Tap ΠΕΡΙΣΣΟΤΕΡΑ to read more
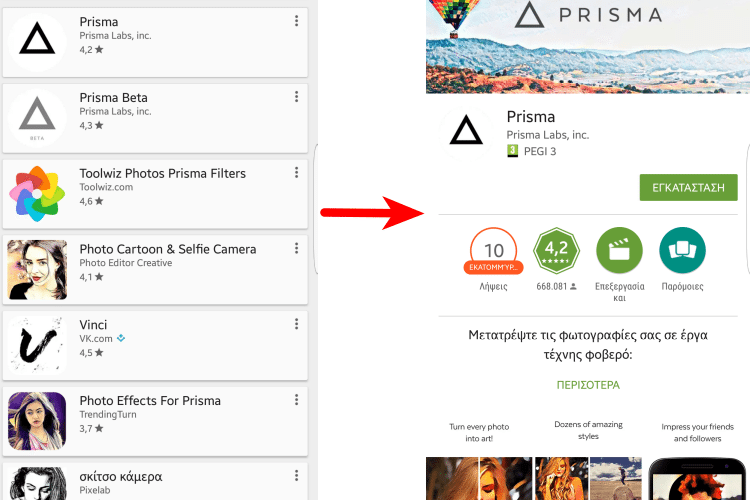Image resolution: width=750 pixels, height=500 pixels. [588, 385]
